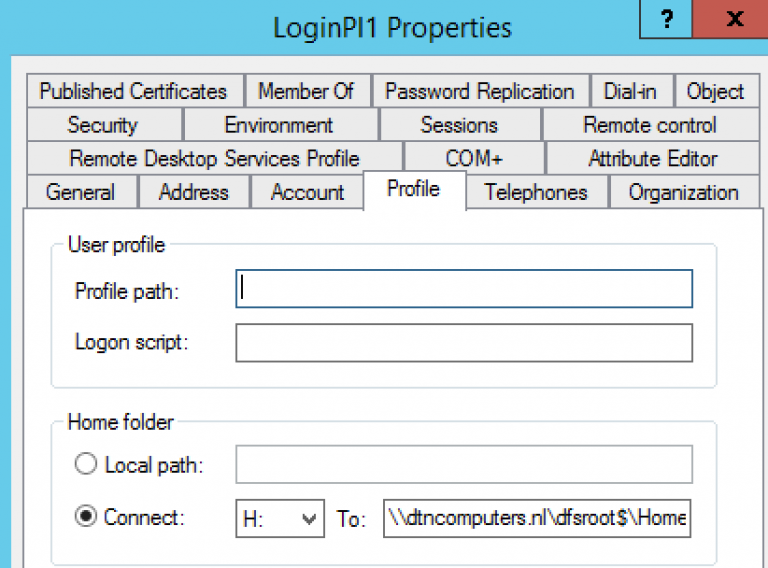Select the Local path radio button
768x568 pixels.
coord(87,465)
